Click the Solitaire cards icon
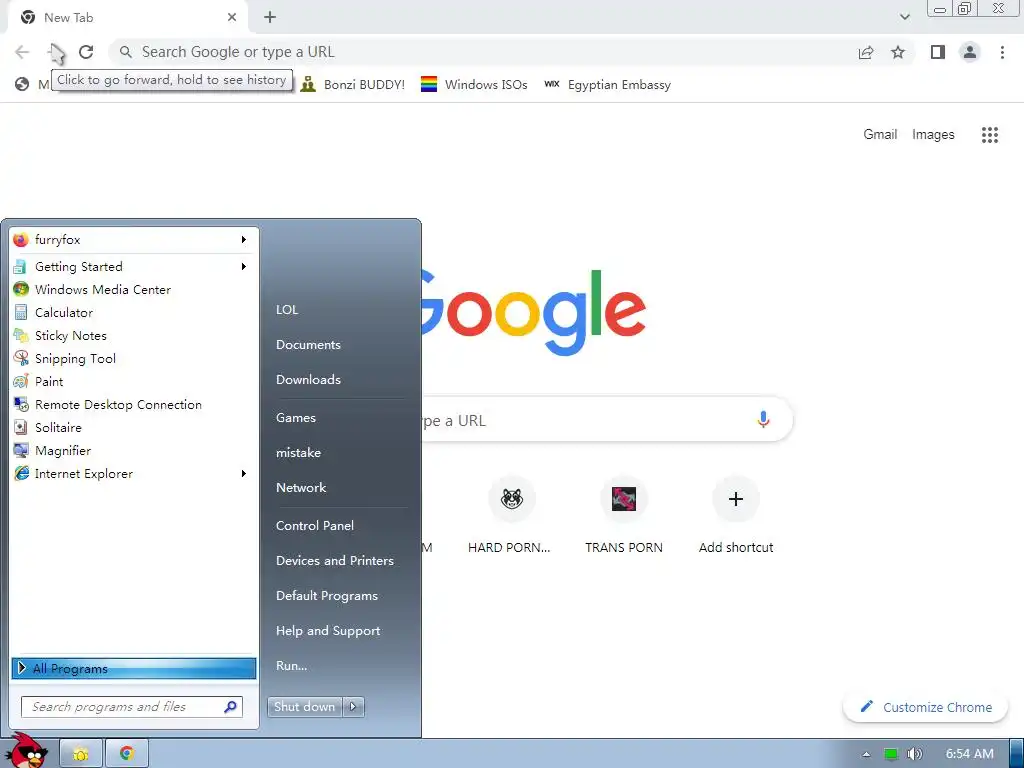The image size is (1024, 768). [21, 428]
